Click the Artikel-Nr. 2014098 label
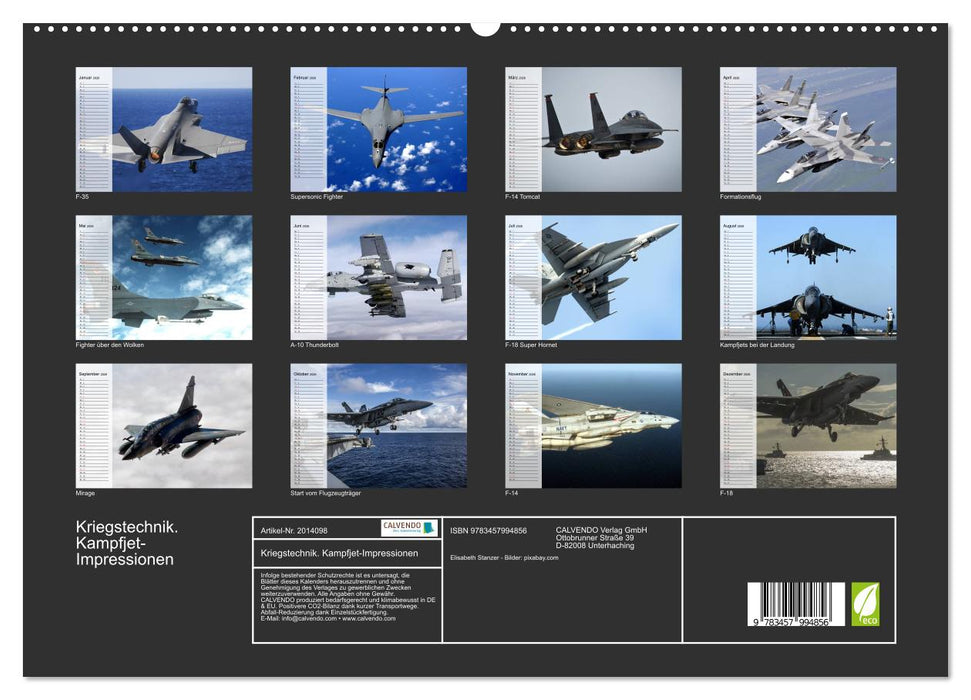Viewport: 971px width, 700px height. point(294,529)
